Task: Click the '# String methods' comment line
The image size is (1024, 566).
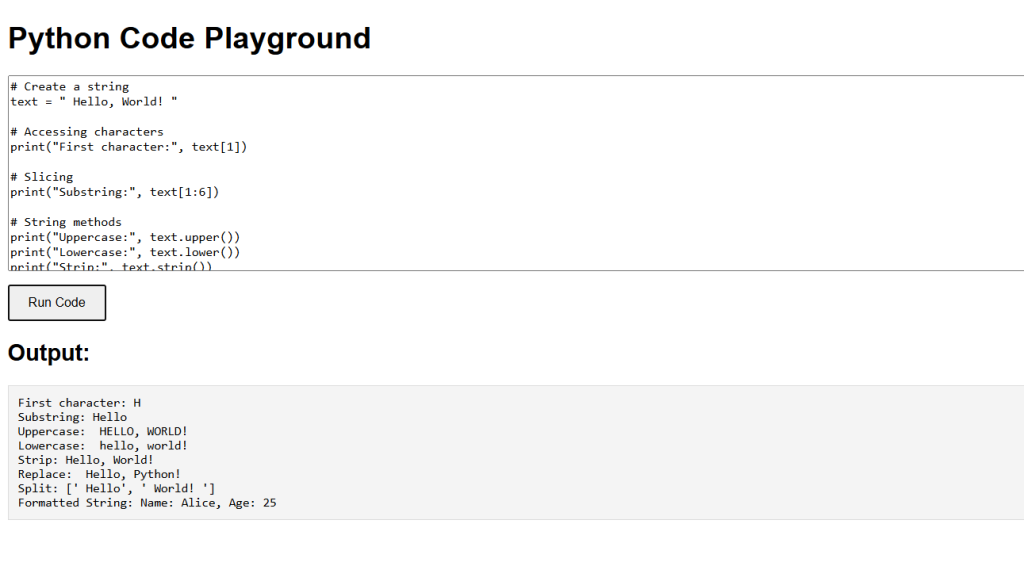Action: coord(66,222)
